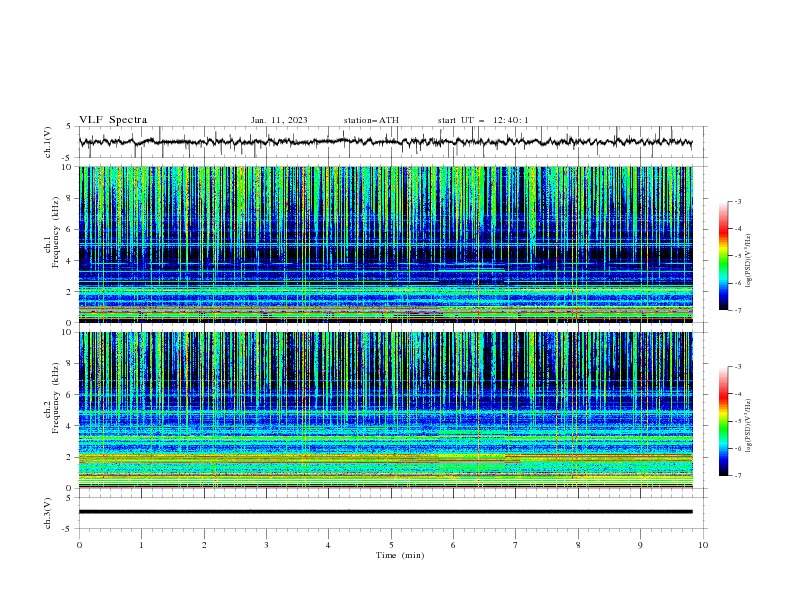The height and width of the screenshot is (612, 792).
Task: Click the ch.2 spectrogram color bar
Action: [x=723, y=421]
